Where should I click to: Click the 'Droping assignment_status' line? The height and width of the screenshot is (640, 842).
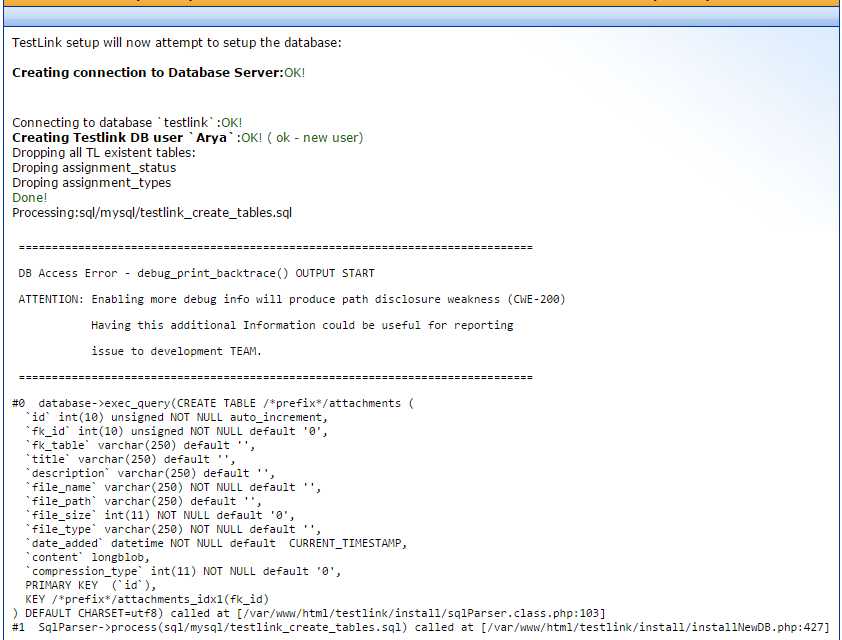pos(94,168)
